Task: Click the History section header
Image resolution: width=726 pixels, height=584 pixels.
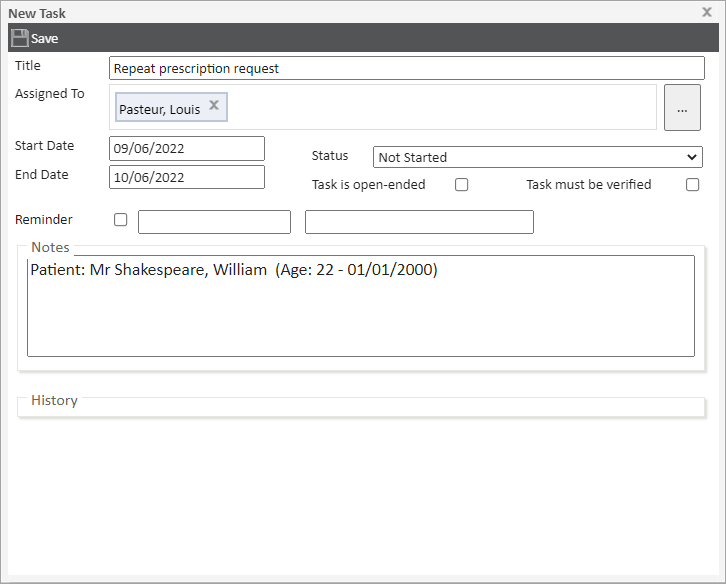Action: coord(54,401)
